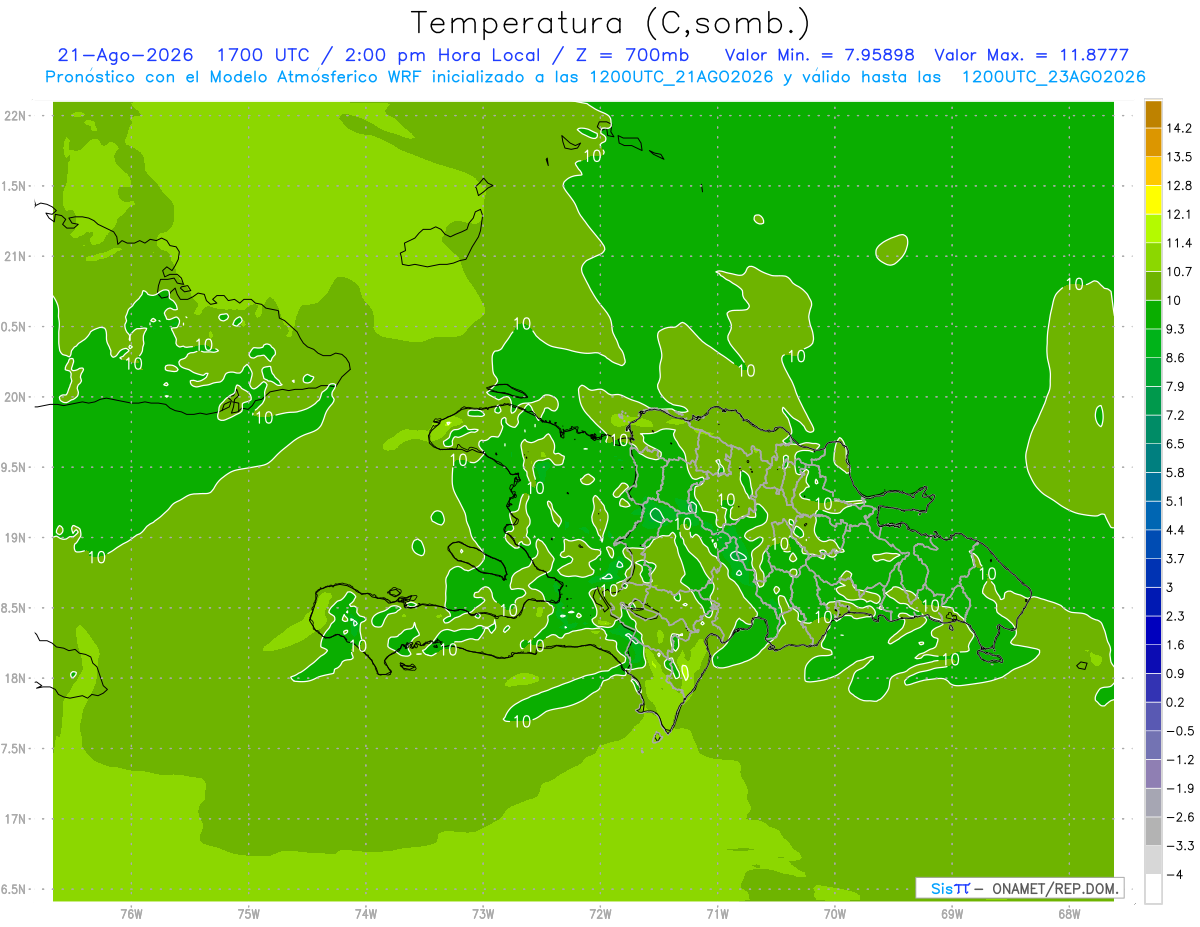Click 'Valor Min. = 7.95898' value
The image size is (1200, 927).
click(821, 55)
